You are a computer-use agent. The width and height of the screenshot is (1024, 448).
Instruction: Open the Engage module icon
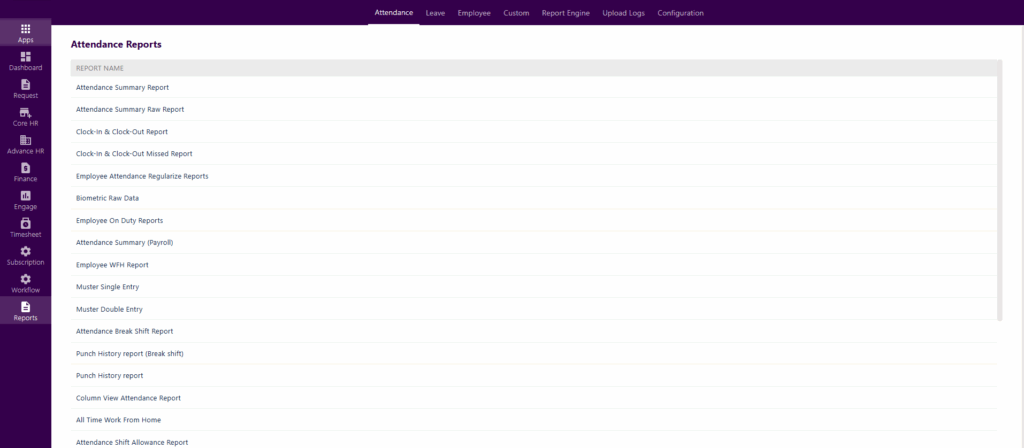tap(25, 196)
